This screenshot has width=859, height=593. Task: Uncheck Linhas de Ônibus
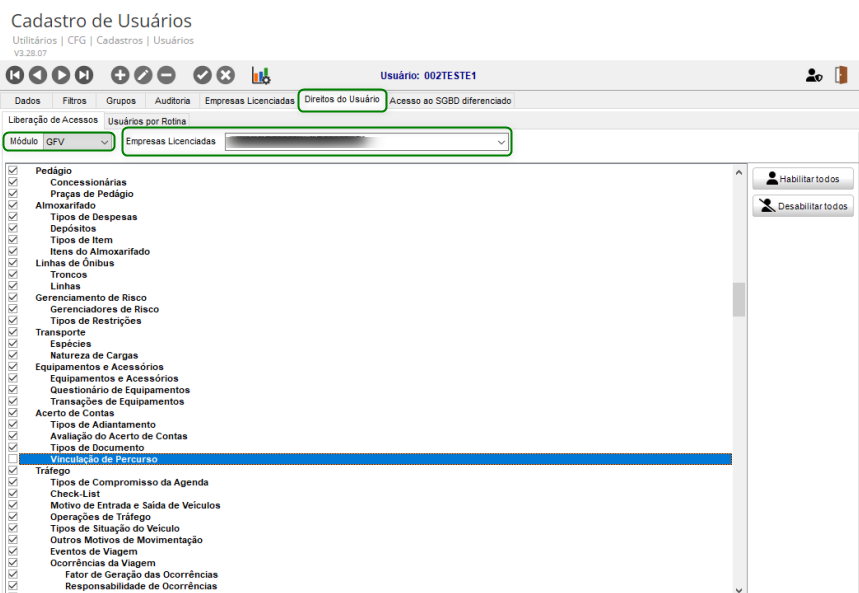pos(13,263)
